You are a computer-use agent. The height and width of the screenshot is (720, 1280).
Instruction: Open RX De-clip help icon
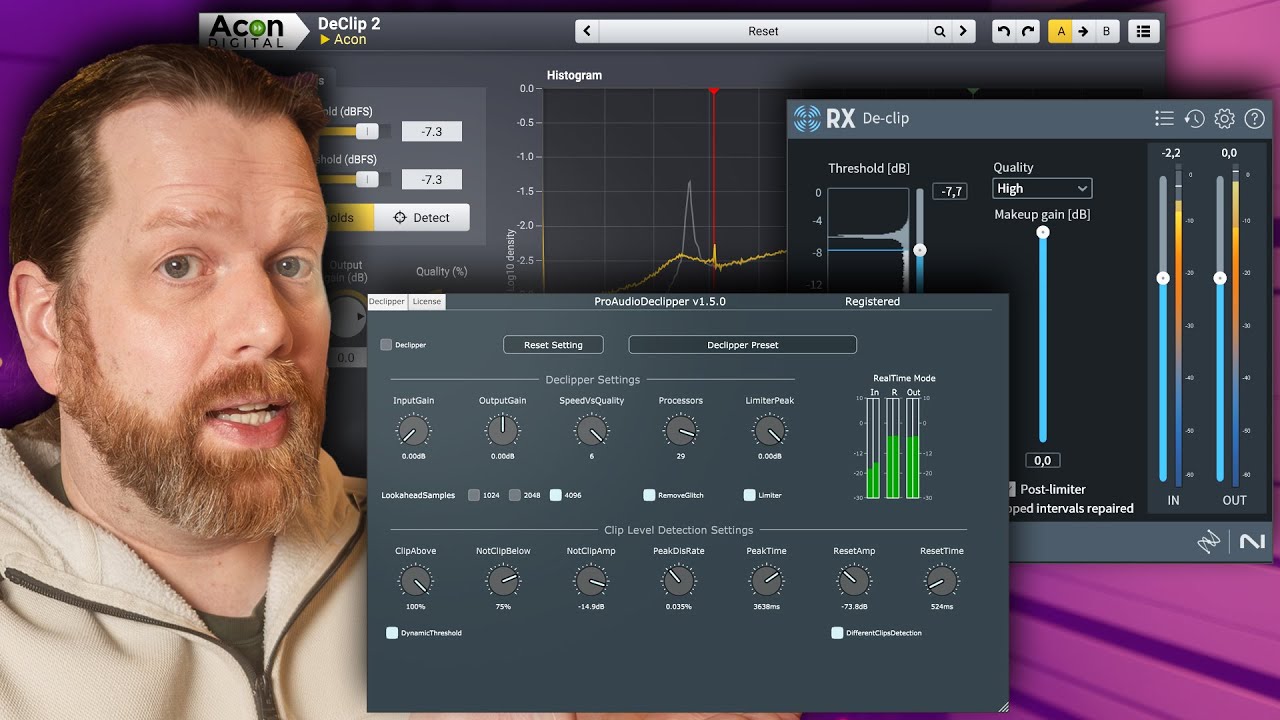[x=1254, y=118]
